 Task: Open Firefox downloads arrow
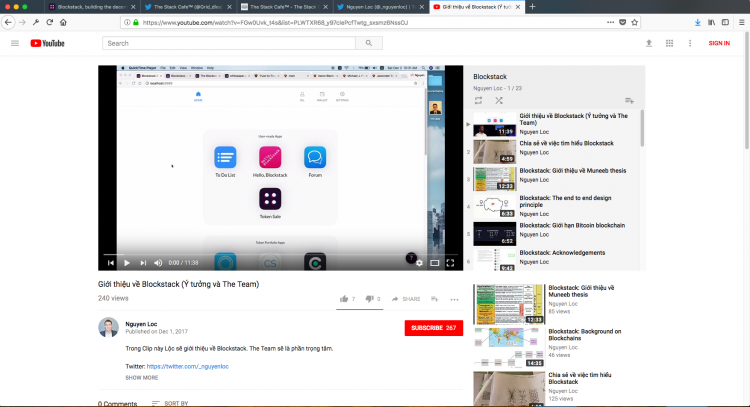(698, 22)
